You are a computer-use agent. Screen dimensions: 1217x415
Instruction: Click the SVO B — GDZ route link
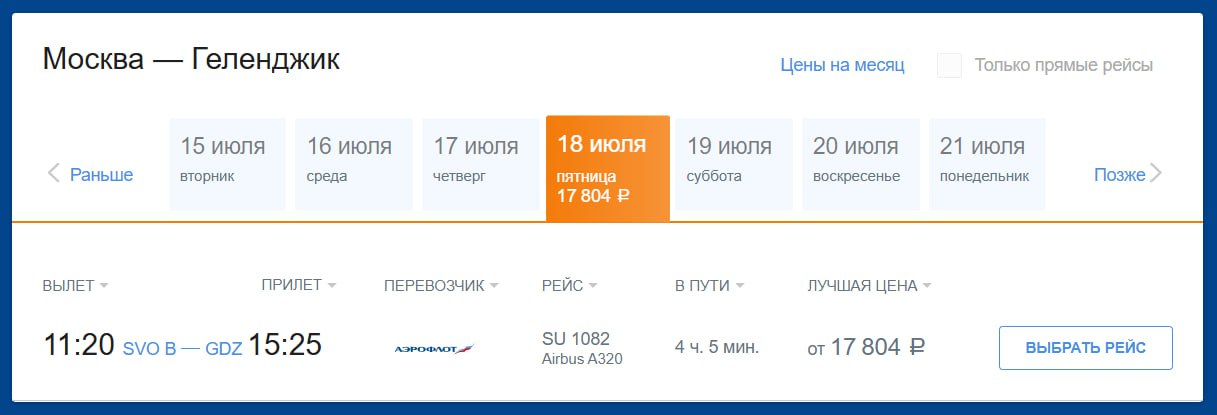(182, 349)
